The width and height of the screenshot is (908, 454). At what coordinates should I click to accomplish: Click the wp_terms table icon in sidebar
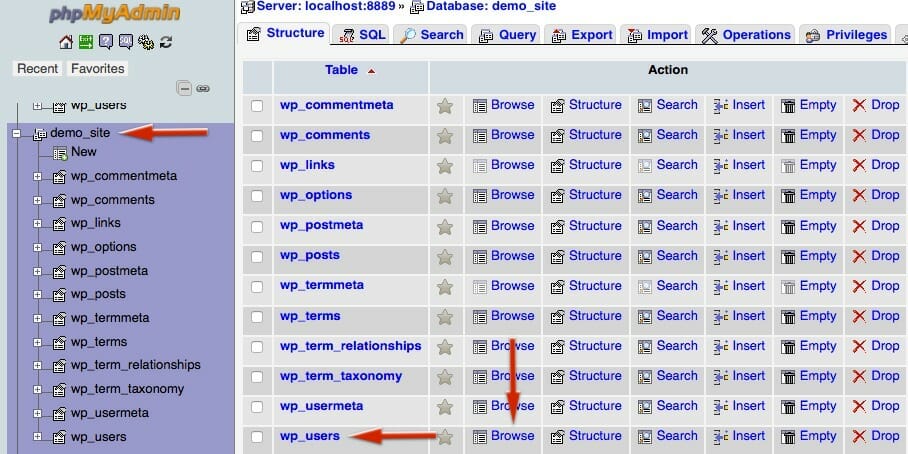(59, 342)
